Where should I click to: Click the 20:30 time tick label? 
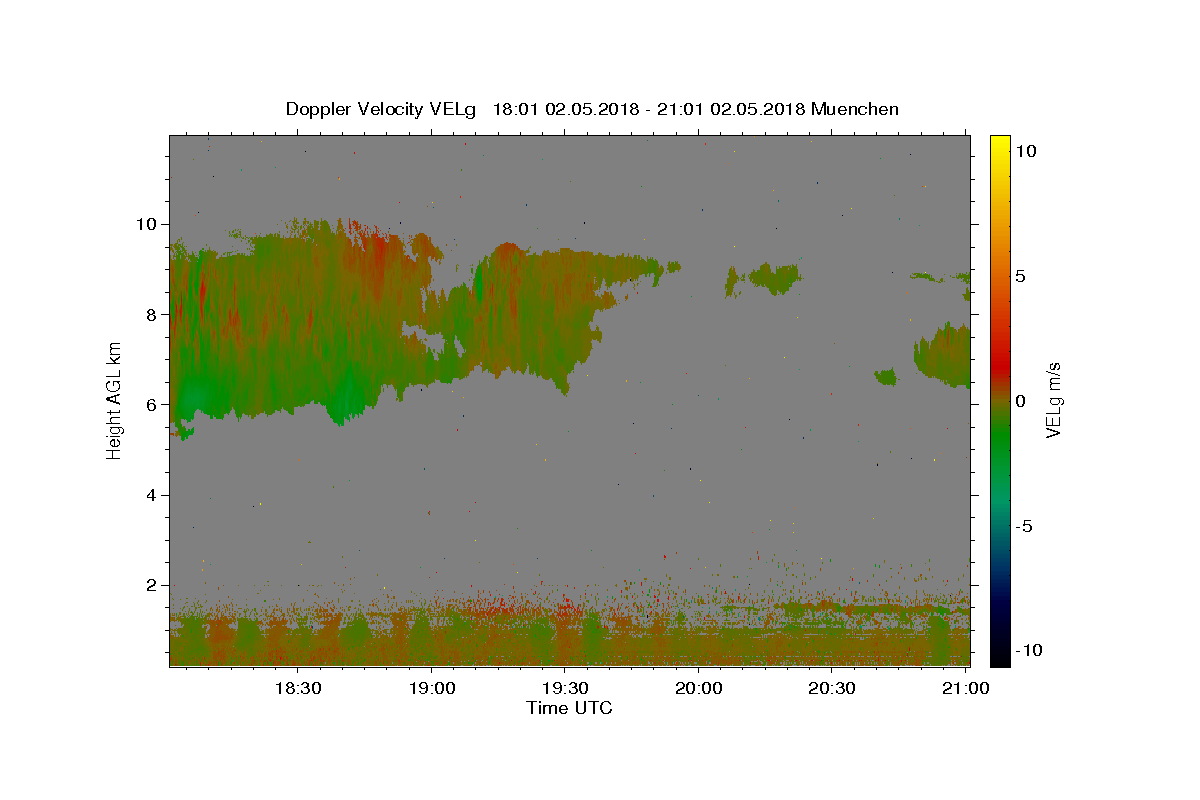831,688
